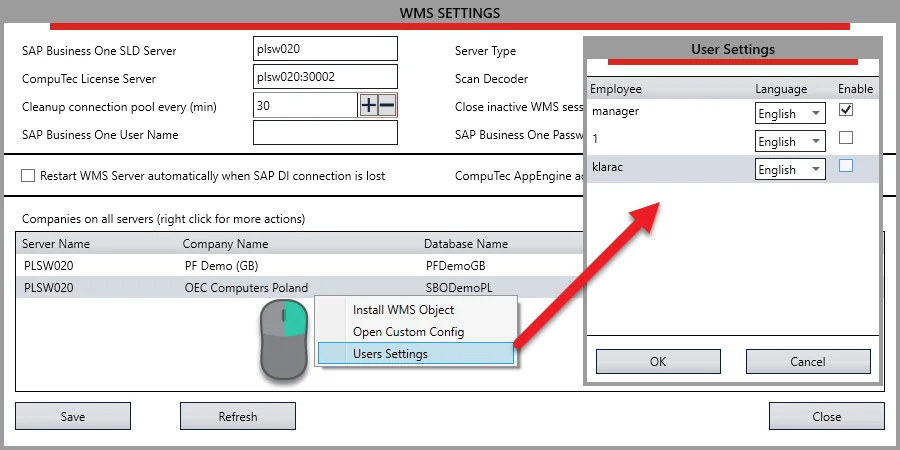
Task: Select klarac employee row name
Action: tap(609, 168)
